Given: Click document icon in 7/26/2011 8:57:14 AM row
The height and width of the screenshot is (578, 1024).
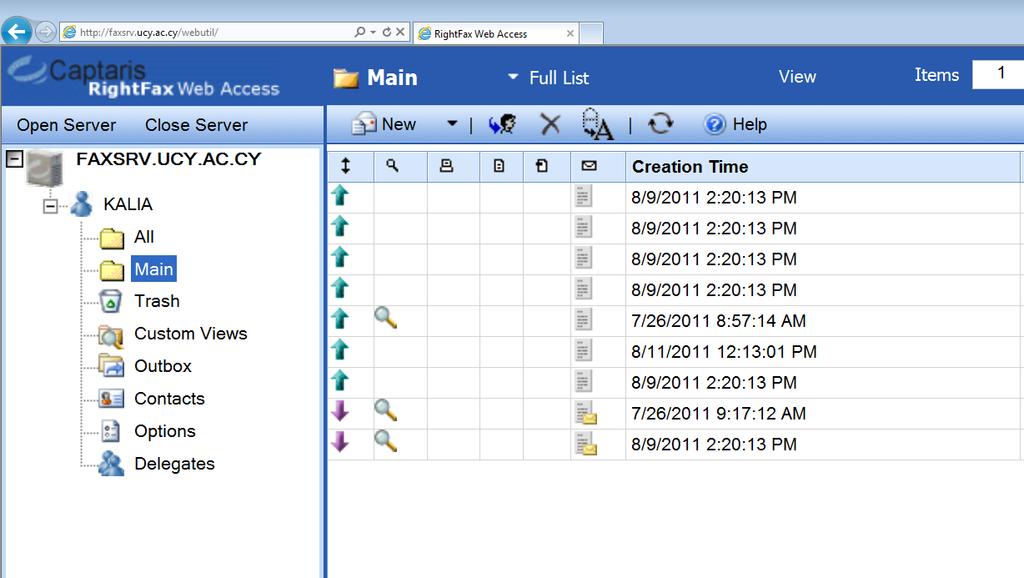Looking at the screenshot, I should click(x=583, y=319).
